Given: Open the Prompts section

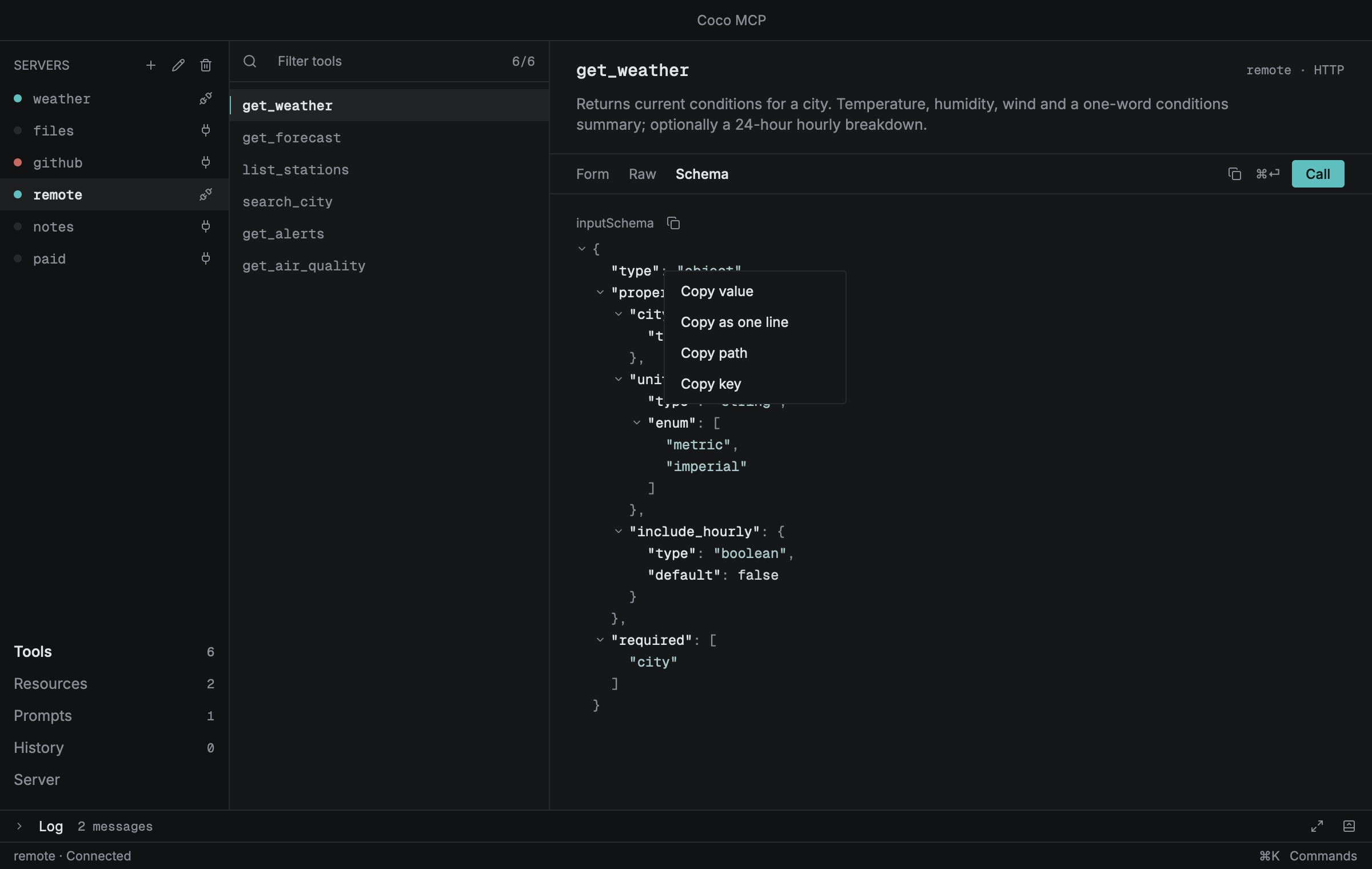Looking at the screenshot, I should (114, 716).
